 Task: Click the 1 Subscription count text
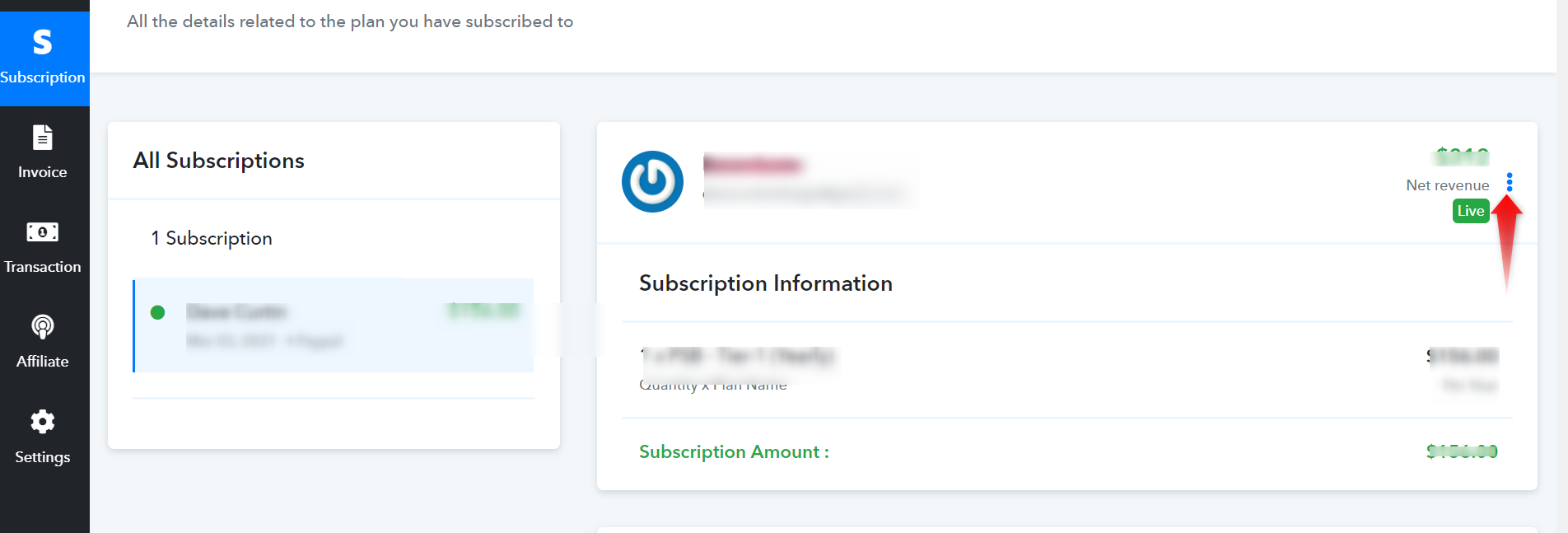tap(212, 238)
